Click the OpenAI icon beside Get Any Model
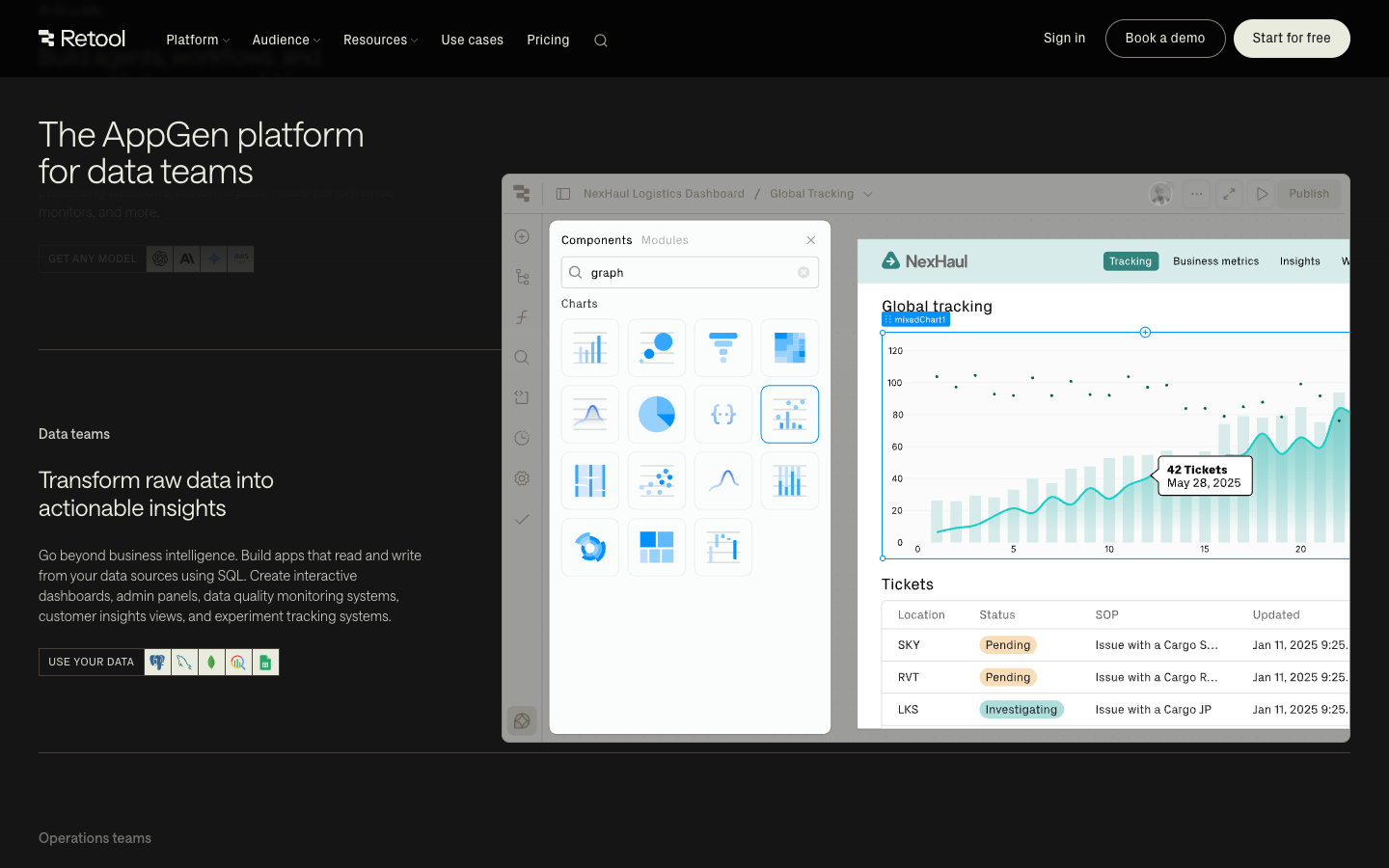1389x868 pixels. [160, 258]
